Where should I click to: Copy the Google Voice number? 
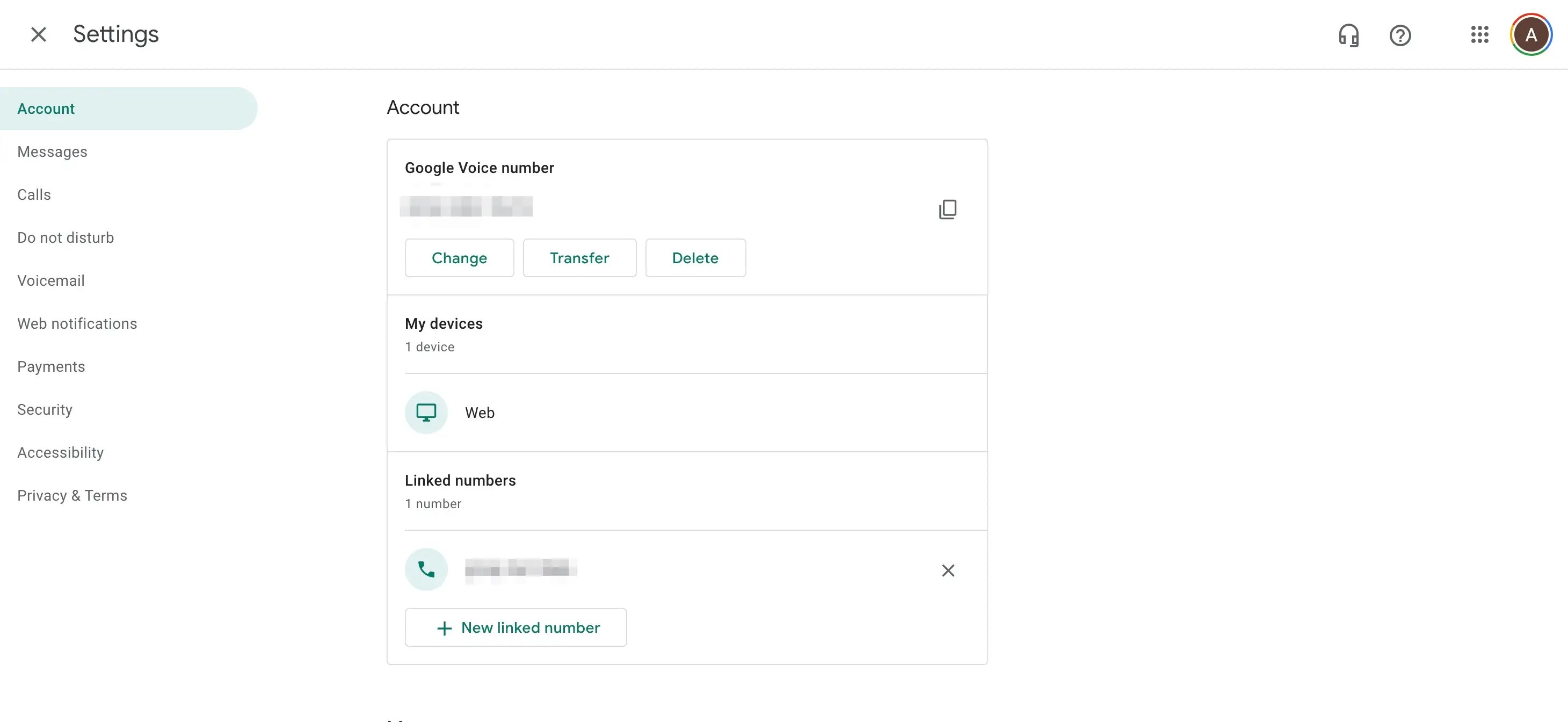coord(947,210)
